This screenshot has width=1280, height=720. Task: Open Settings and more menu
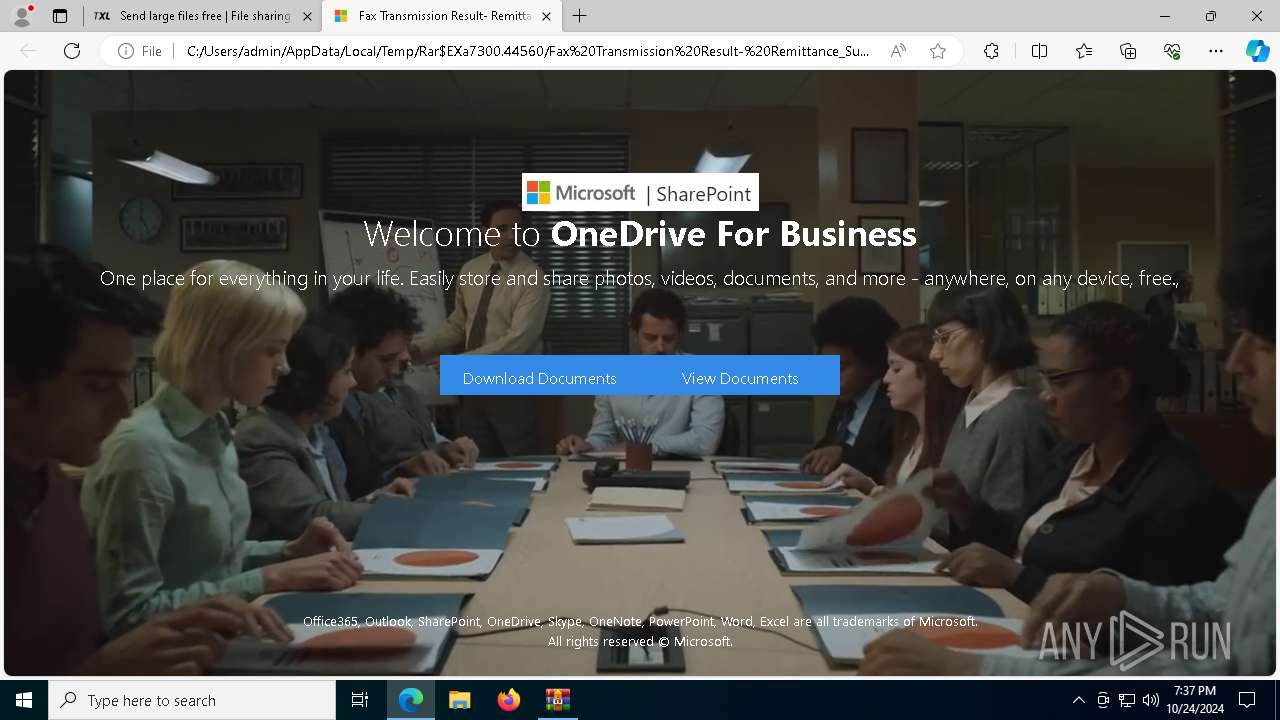pos(1216,51)
